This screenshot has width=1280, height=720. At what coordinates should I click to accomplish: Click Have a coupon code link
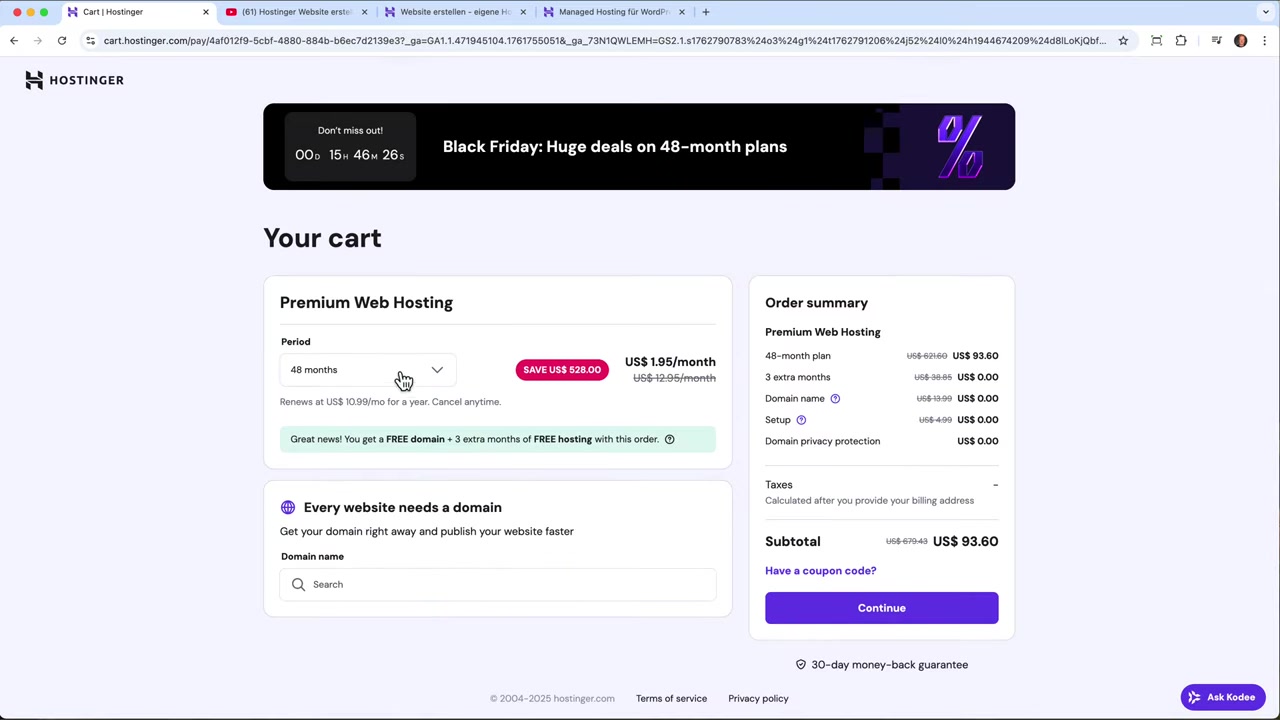point(820,571)
